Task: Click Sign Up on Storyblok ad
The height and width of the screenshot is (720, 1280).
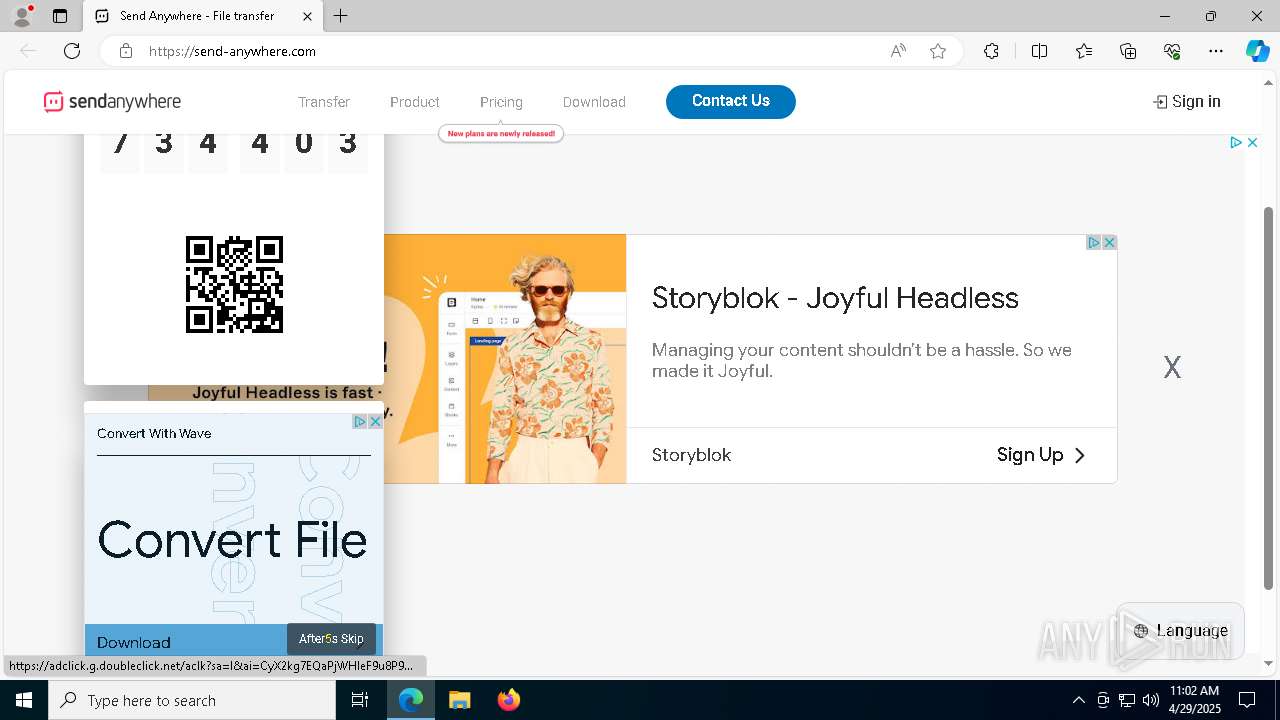Action: click(1041, 455)
